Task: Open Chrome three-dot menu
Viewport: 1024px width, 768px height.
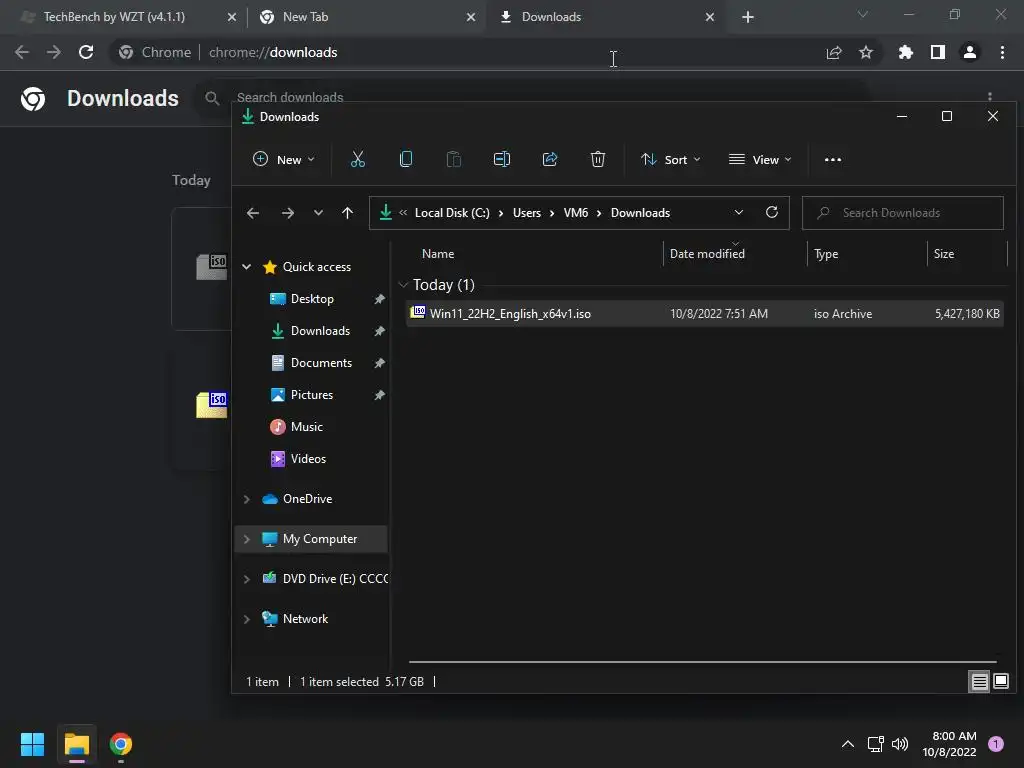Action: click(x=1002, y=52)
